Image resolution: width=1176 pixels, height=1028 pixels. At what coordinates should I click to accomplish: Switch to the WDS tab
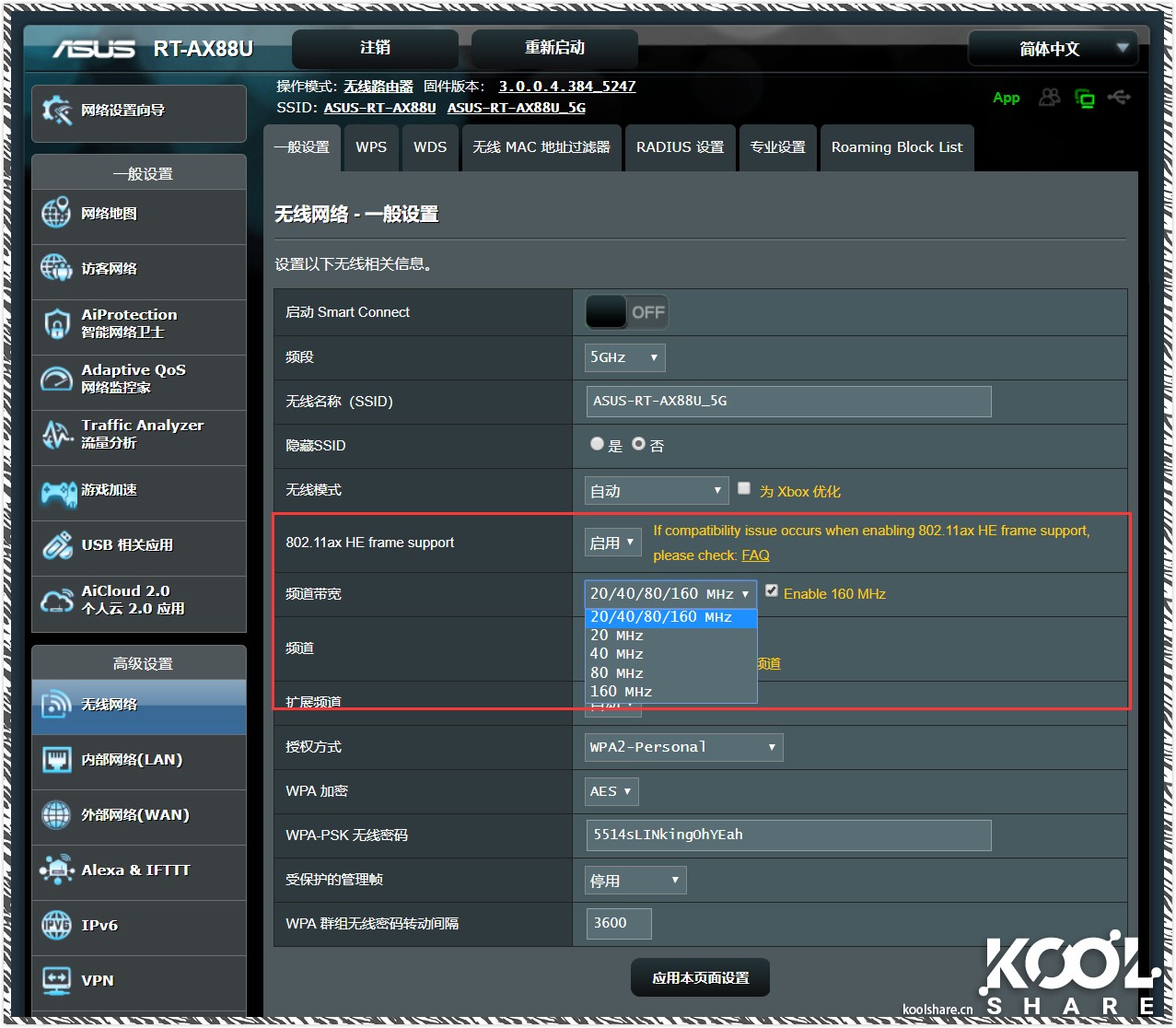430,147
